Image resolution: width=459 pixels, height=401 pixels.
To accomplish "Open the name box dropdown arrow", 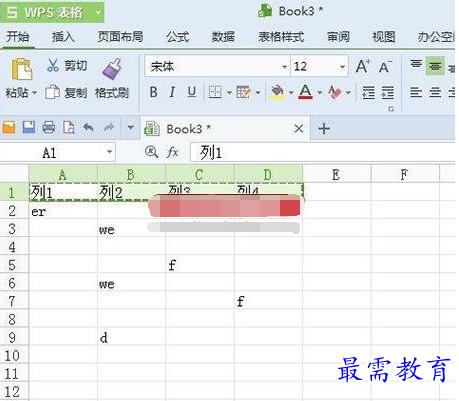I will [109, 153].
